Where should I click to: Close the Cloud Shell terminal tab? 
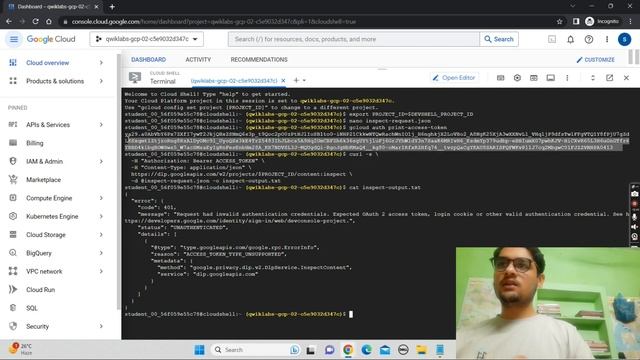[283, 81]
